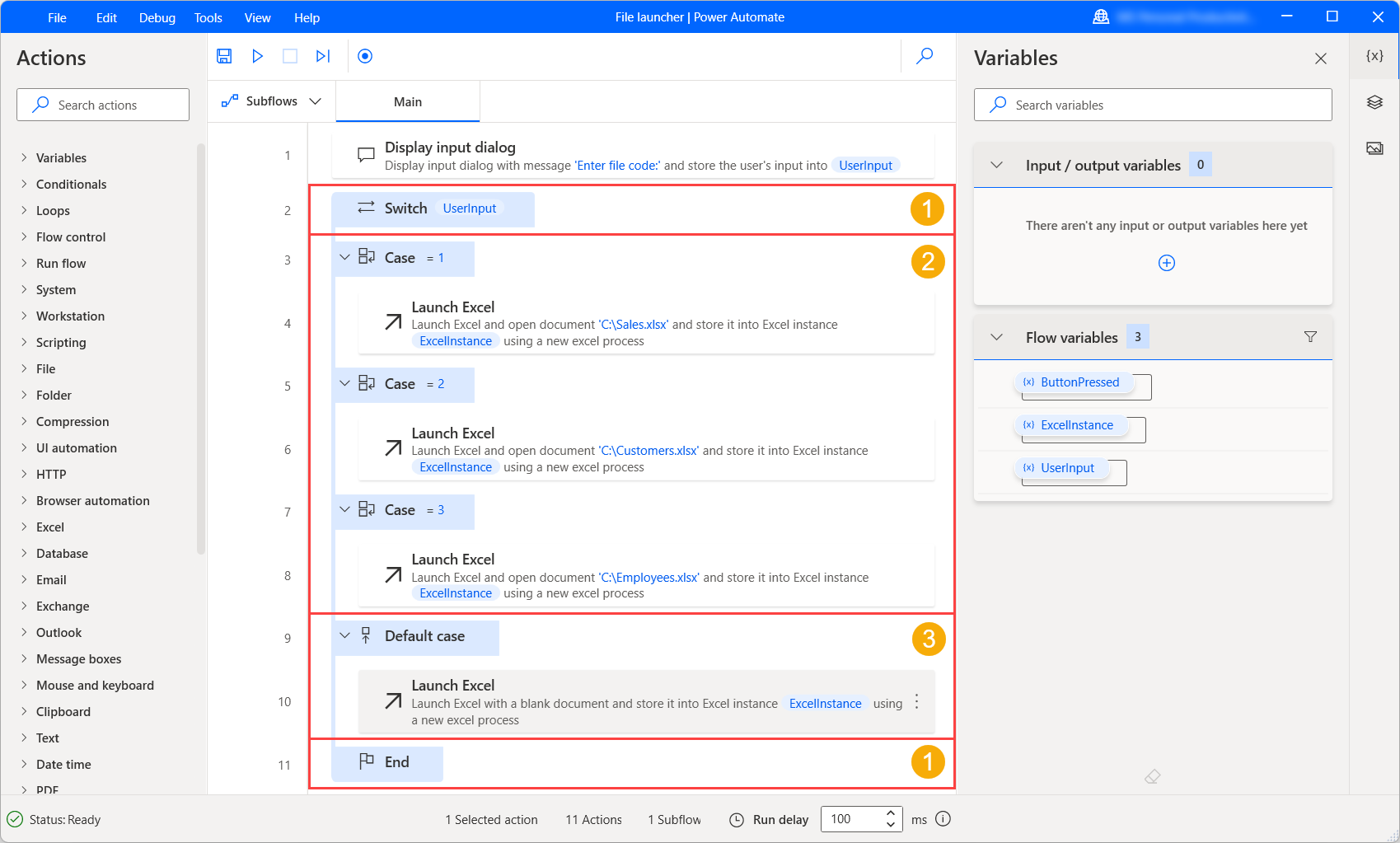Save the flow with the floppy disk icon
The width and height of the screenshot is (1400, 843).
click(x=224, y=56)
